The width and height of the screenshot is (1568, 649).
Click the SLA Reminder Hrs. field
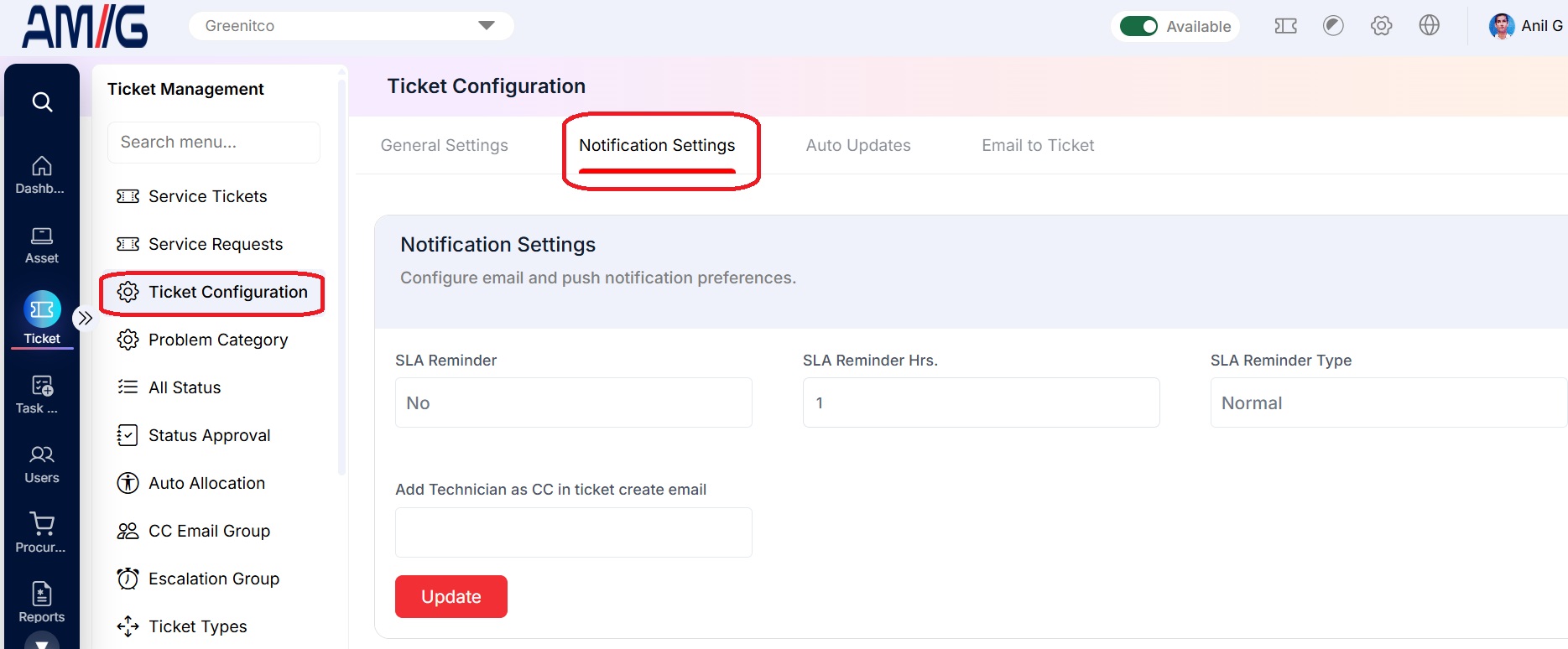click(982, 402)
